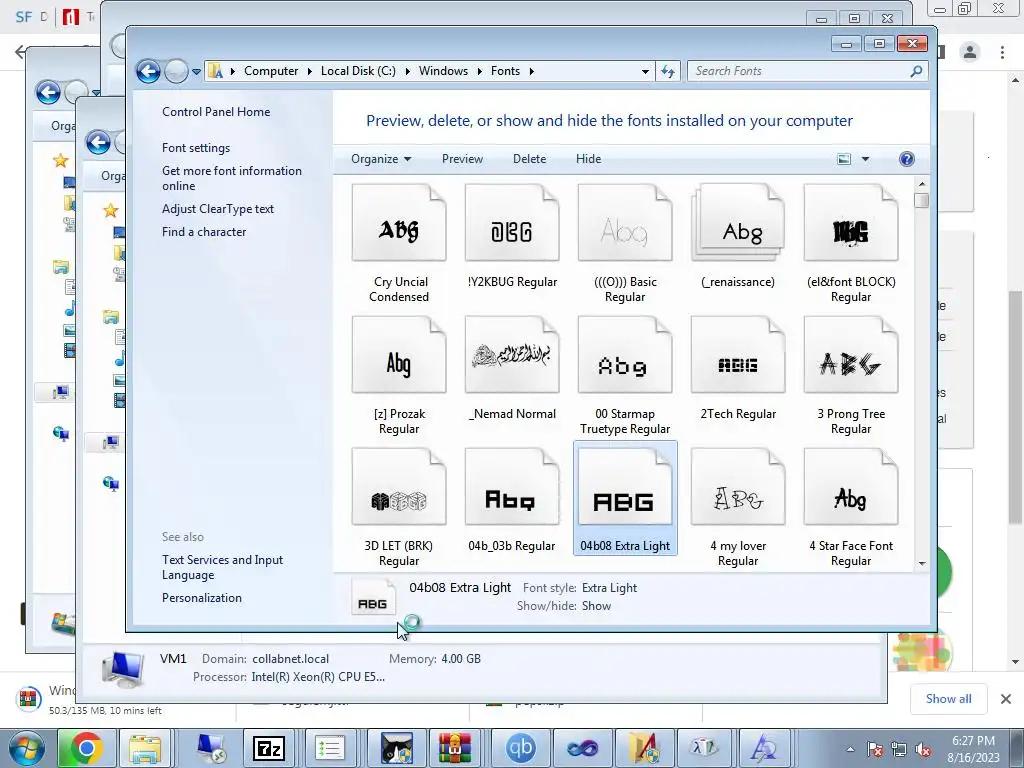Select the 3D LET (BRK) Regular icon
Viewport: 1024px width, 768px height.
pyautogui.click(x=398, y=487)
